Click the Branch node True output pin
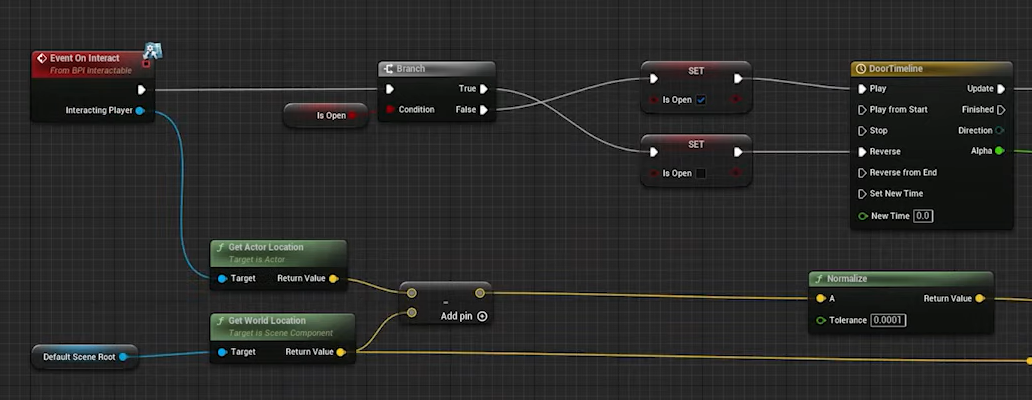Viewport: 1032px width, 400px height. [484, 89]
